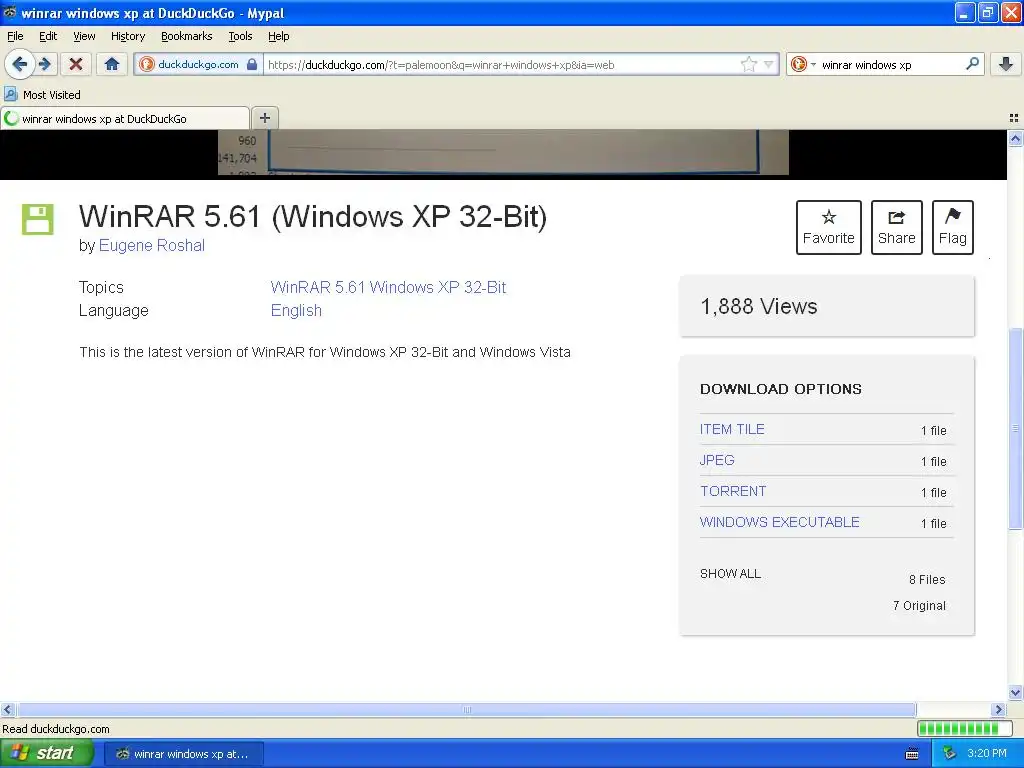Image resolution: width=1024 pixels, height=768 pixels.
Task: Click the vertical scrollbar up arrow
Action: tap(1015, 138)
